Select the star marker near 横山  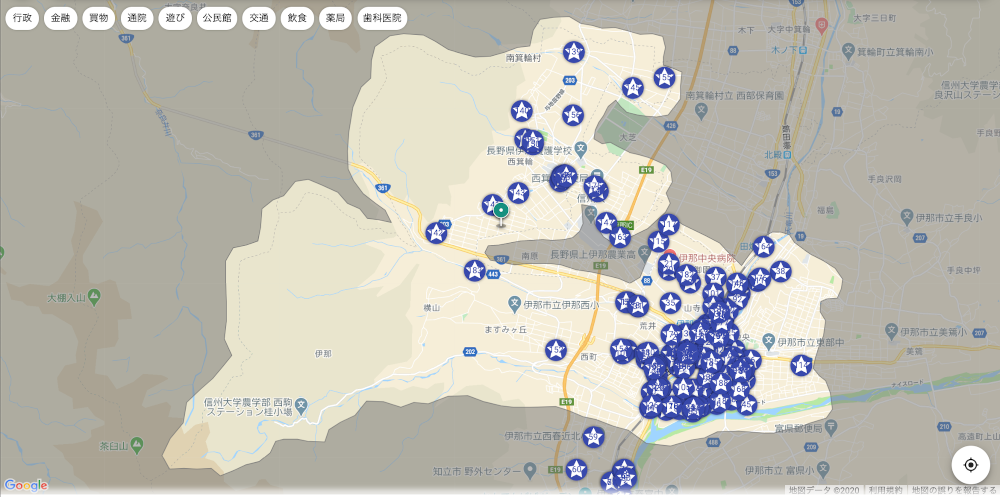point(475,270)
